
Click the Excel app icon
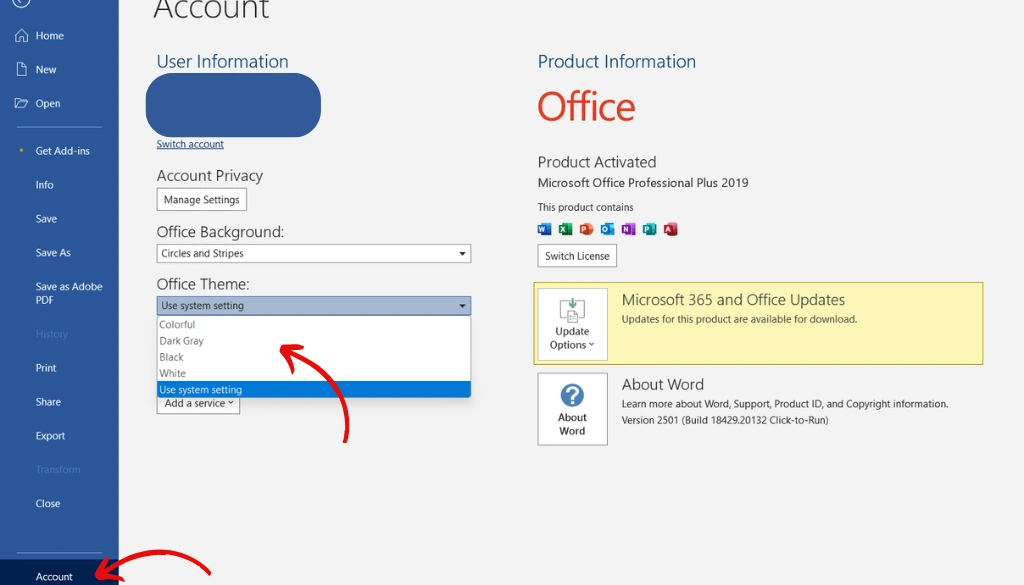[565, 229]
